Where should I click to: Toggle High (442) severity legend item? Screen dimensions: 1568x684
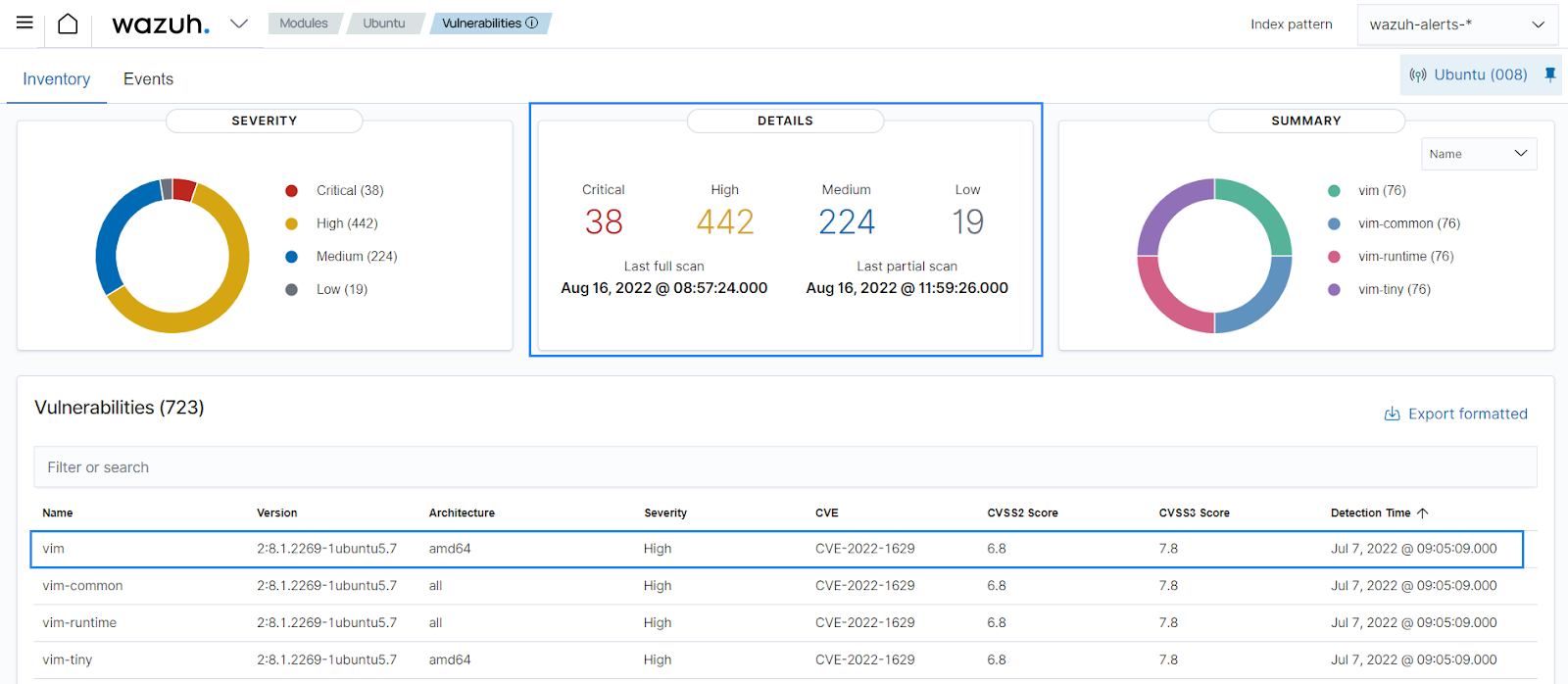(332, 223)
